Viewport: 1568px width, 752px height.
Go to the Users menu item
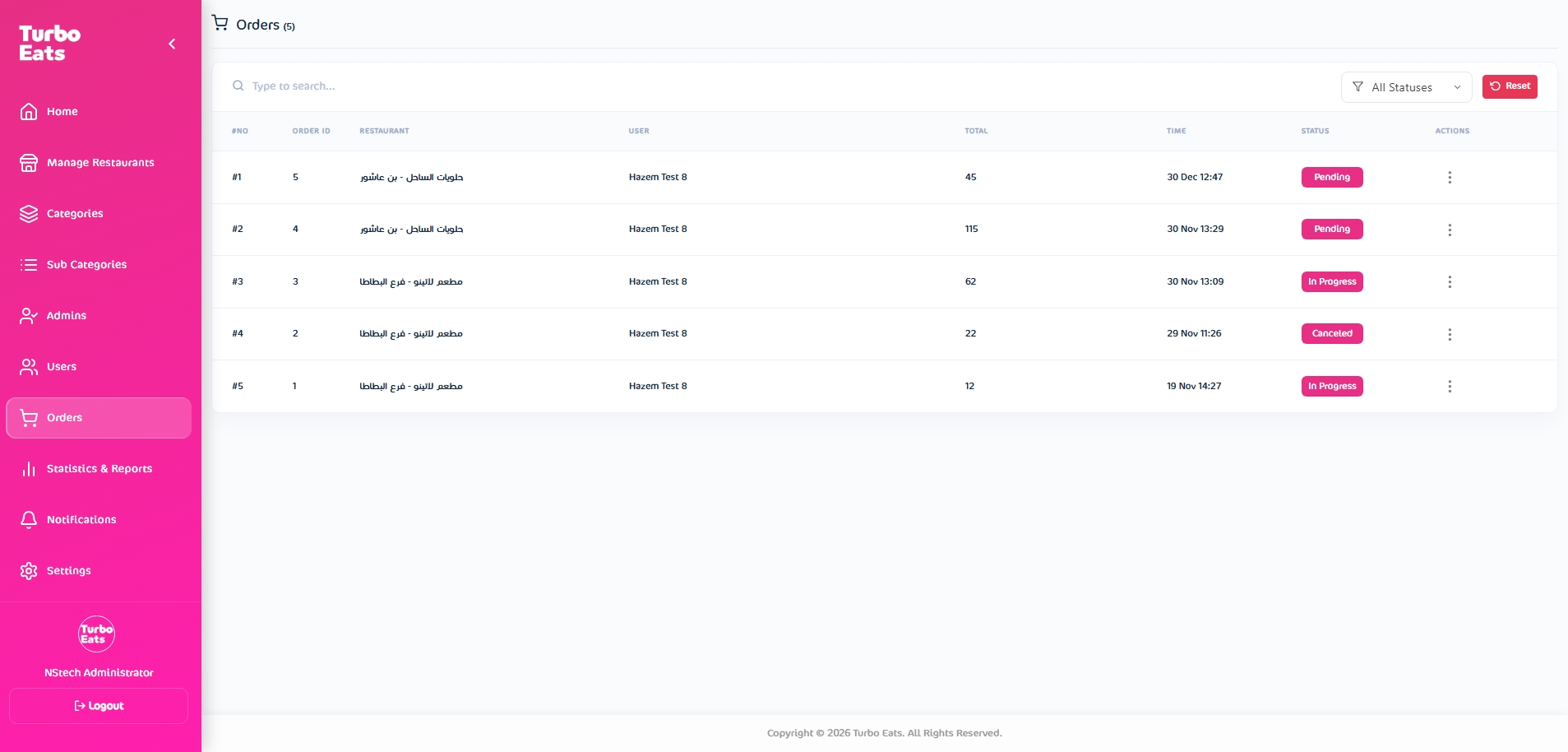pos(62,367)
